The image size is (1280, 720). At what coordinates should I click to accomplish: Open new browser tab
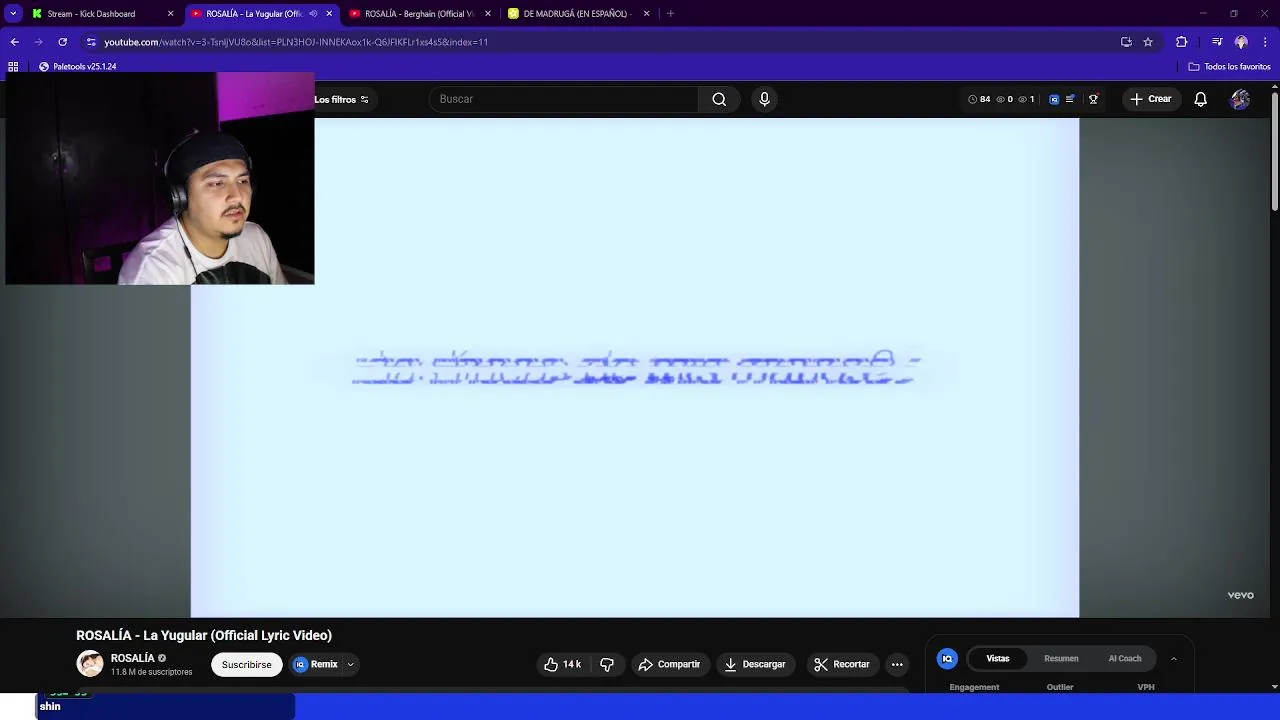pos(670,14)
